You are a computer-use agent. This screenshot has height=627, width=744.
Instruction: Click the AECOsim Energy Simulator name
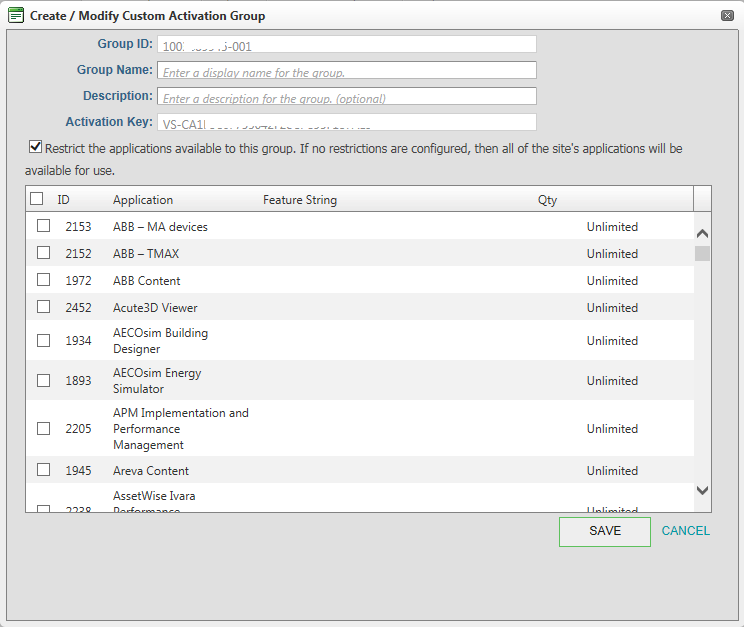[x=157, y=381]
